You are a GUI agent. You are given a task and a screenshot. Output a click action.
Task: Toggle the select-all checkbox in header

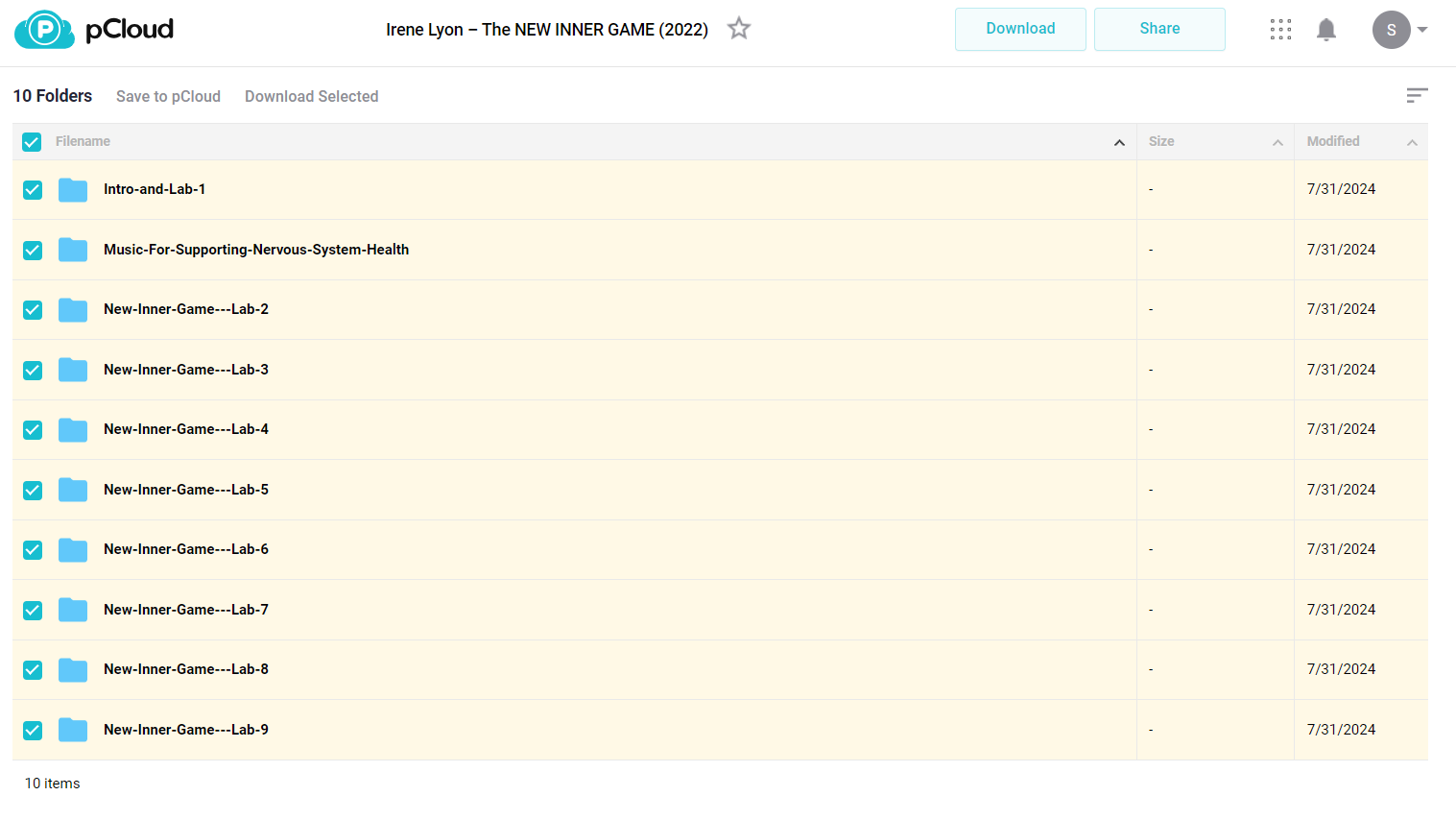coord(32,142)
